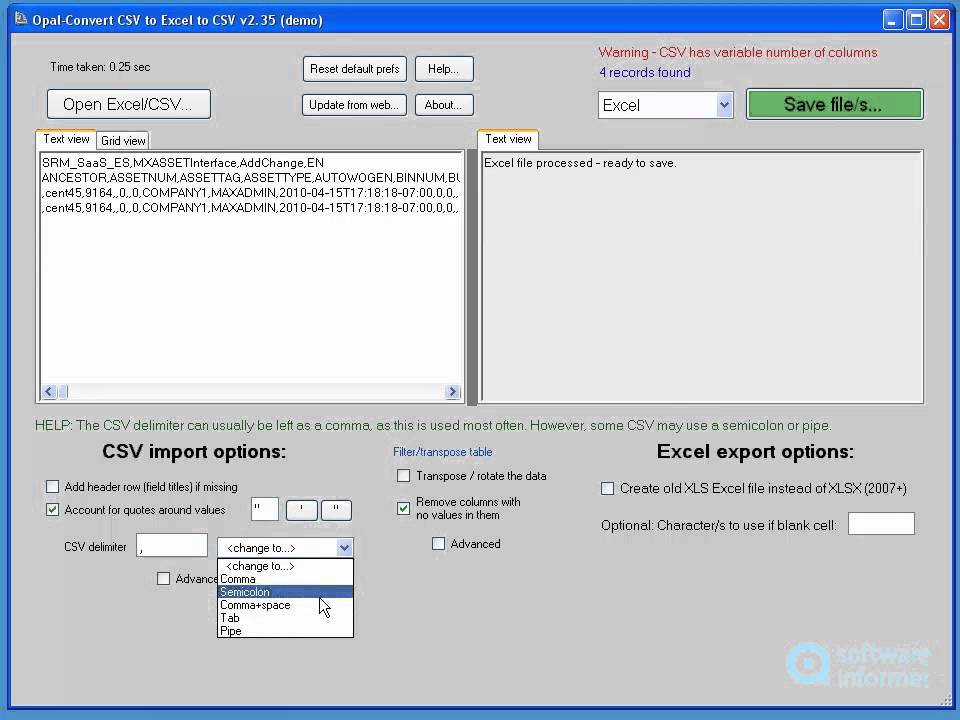Toggle Add header row if missing checkbox
The width and height of the screenshot is (960, 720).
(x=53, y=487)
